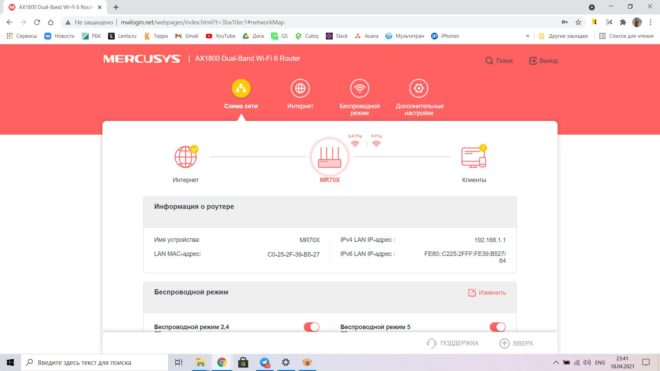Show hidden system tray icons

(x=556, y=362)
